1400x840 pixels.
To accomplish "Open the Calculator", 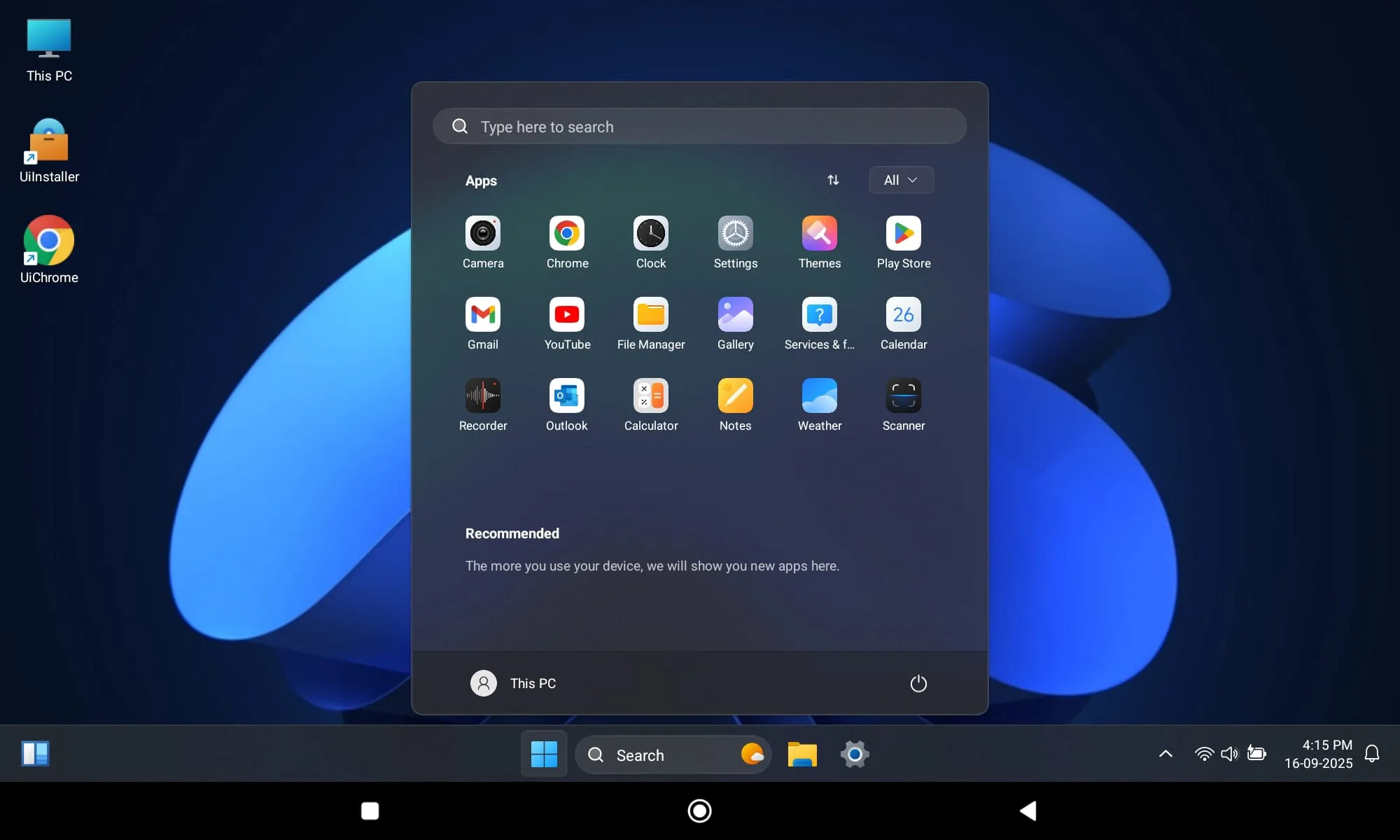I will point(651,395).
